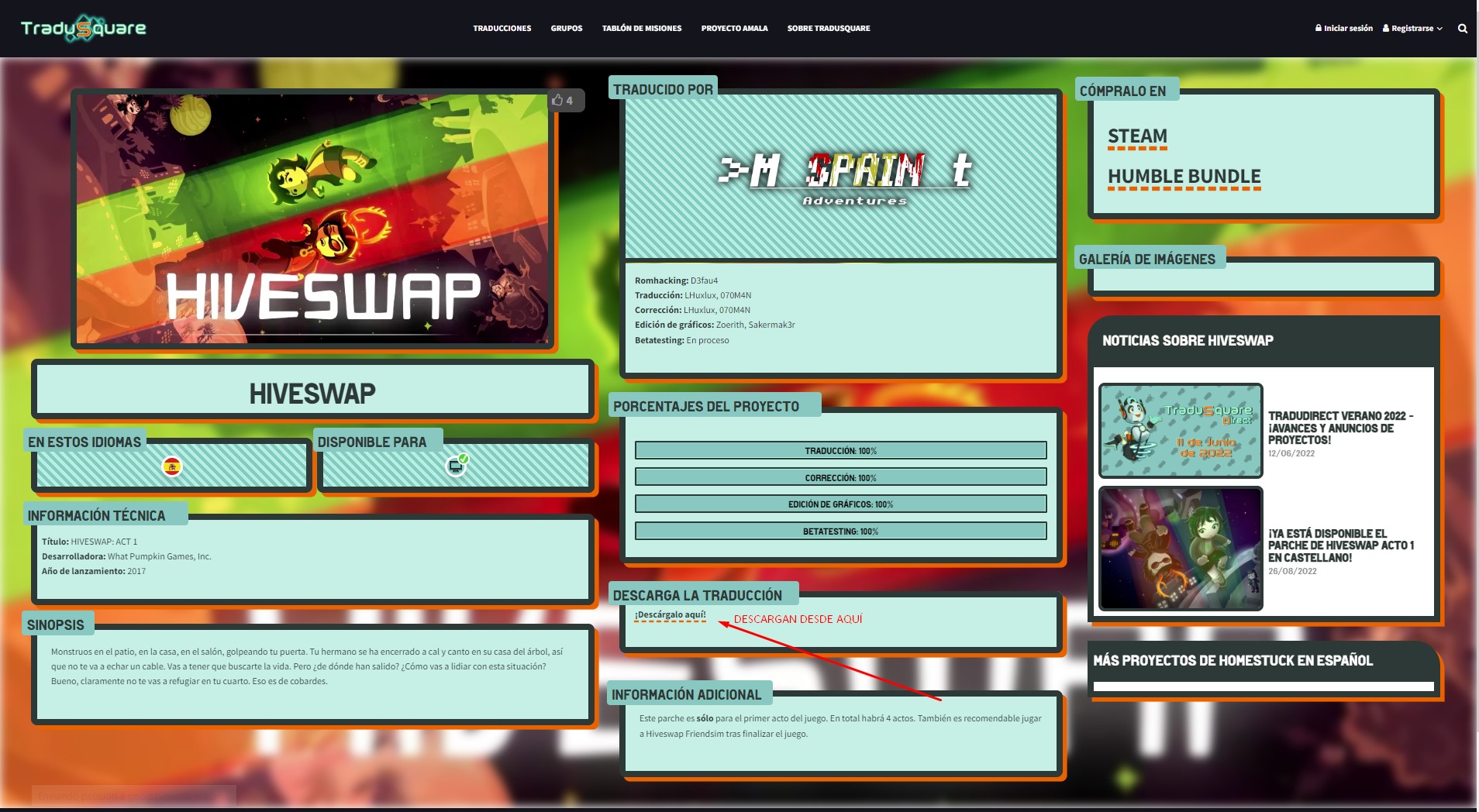Click the 'Corrección: LHuxlux, 070M4N' credit line

pos(692,310)
